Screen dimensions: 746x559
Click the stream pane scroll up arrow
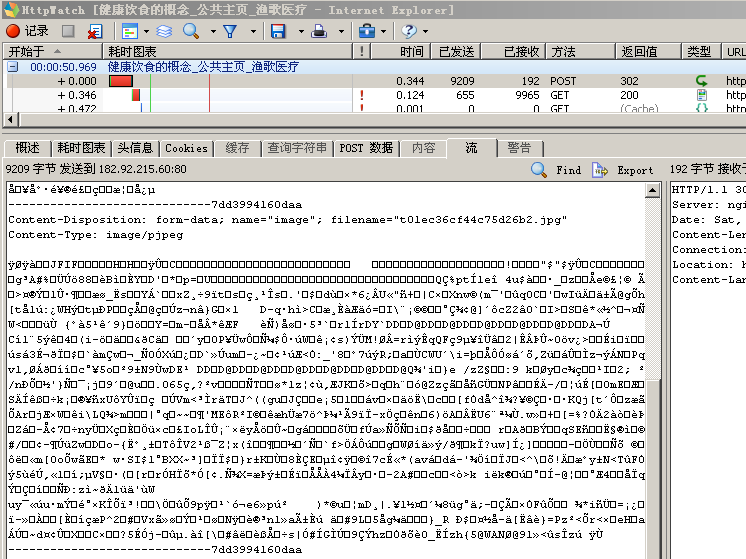click(x=652, y=190)
